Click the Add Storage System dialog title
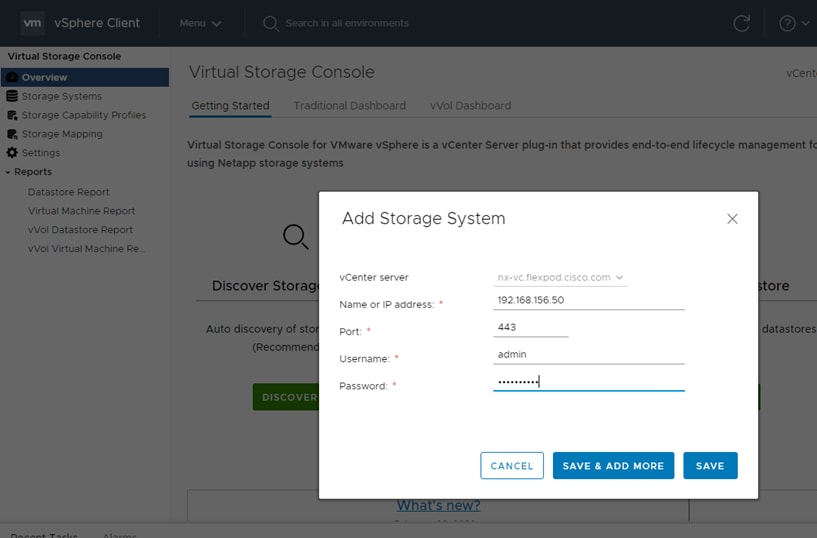Screen dimensions: 817x538 [x=423, y=218]
